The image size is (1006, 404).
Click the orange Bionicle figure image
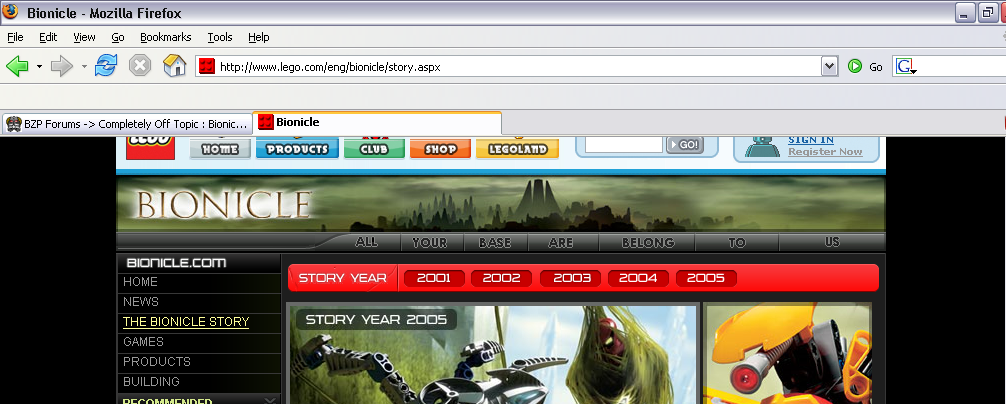(x=788, y=353)
